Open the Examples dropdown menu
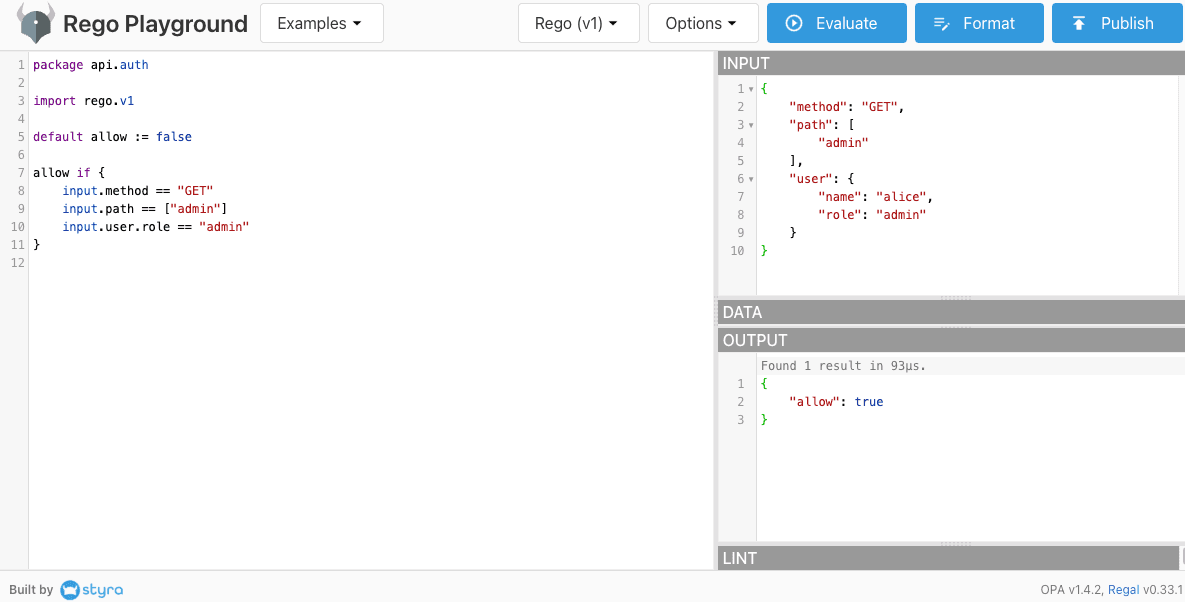This screenshot has height=602, width=1185. 321,23
